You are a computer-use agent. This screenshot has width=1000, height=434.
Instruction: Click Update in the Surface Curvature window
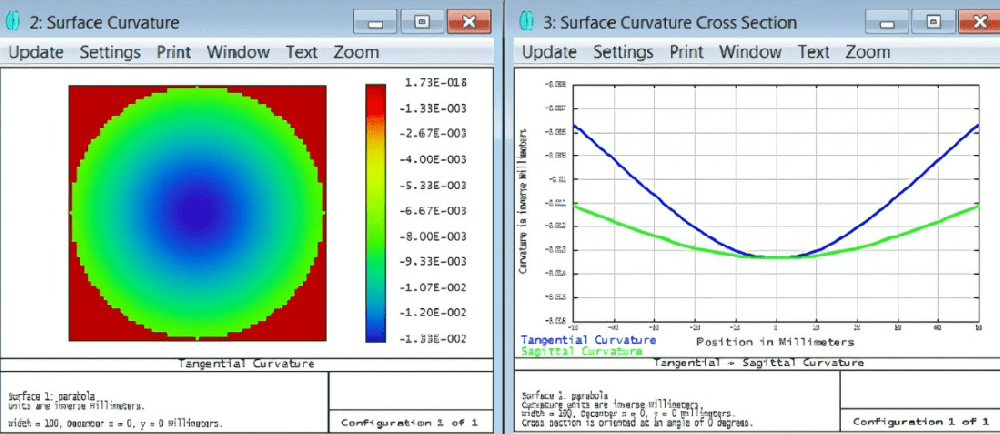pyautogui.click(x=37, y=52)
